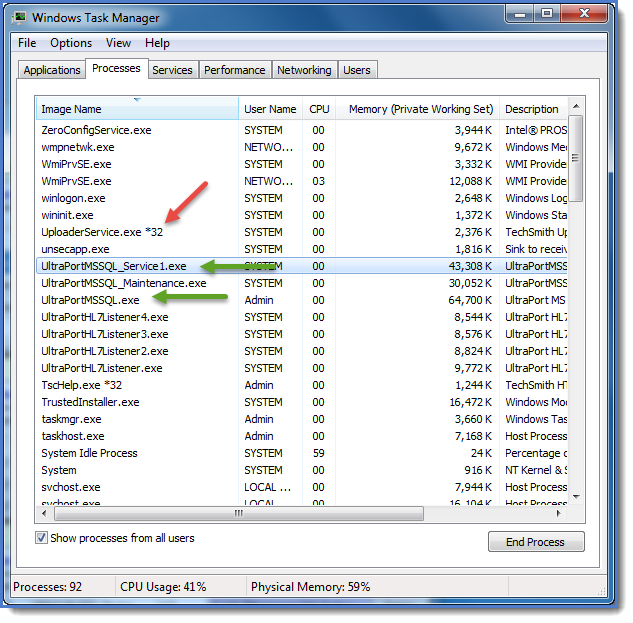Select svchost.exe with 7,944 K memory
The image size is (633, 623).
click(x=302, y=487)
